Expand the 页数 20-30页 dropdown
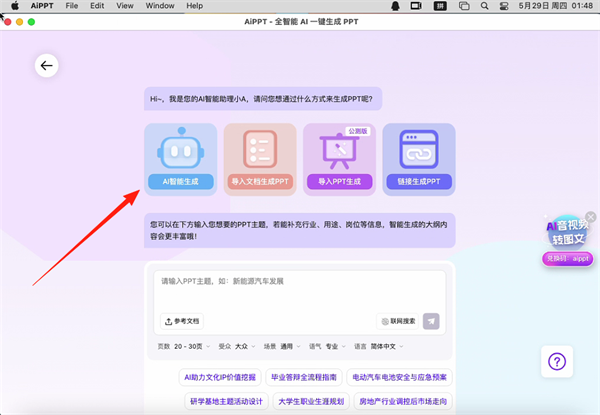Screen dimensions: 600x415 (x=184, y=347)
